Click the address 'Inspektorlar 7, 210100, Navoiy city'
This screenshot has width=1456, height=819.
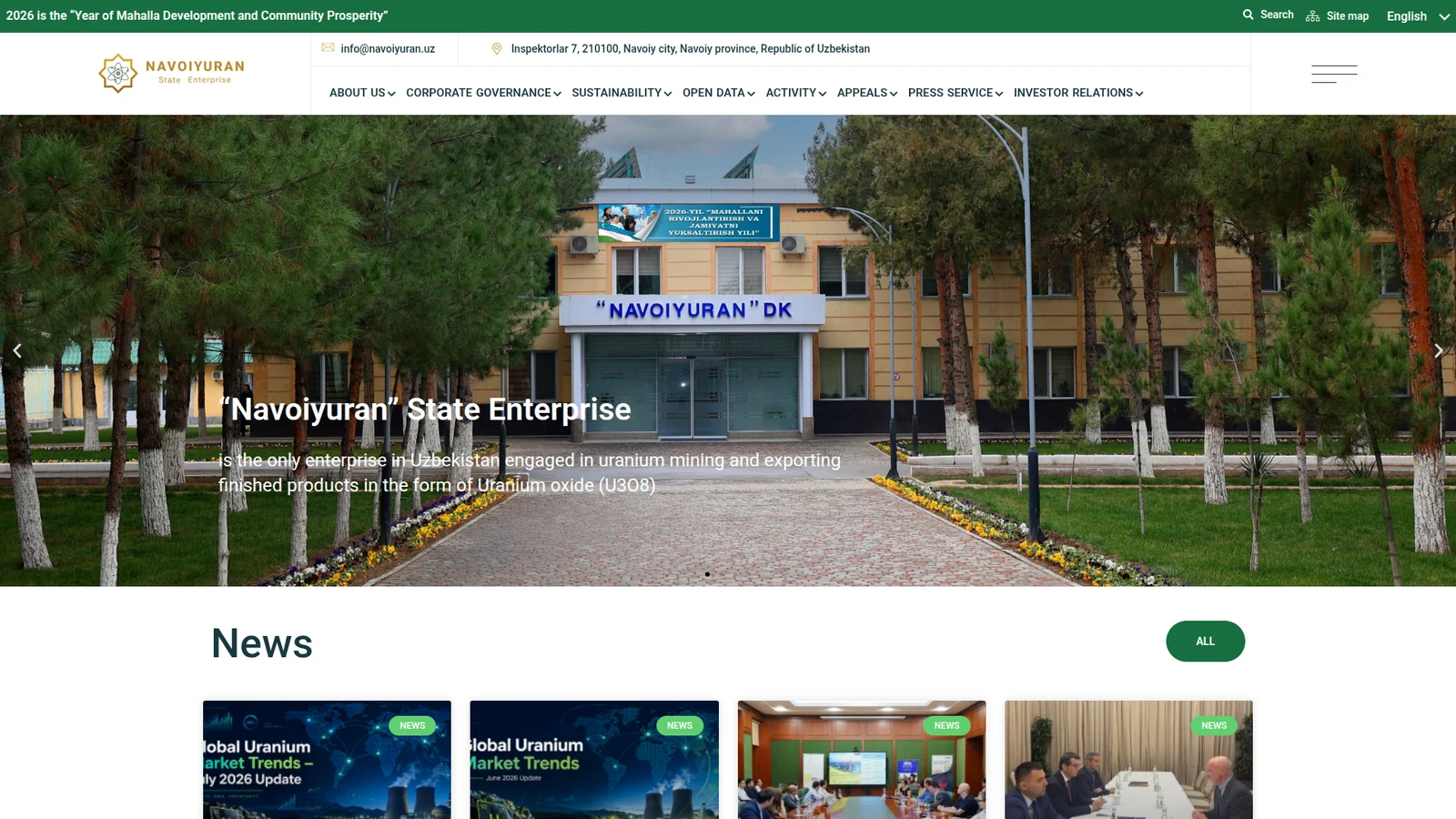(x=681, y=49)
